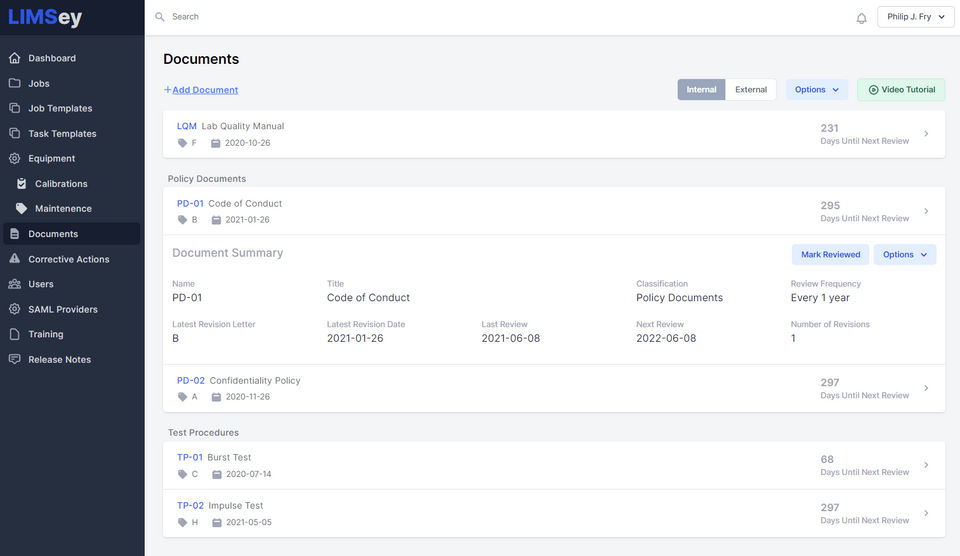Switch document view to External
960x556 pixels.
pyautogui.click(x=751, y=90)
